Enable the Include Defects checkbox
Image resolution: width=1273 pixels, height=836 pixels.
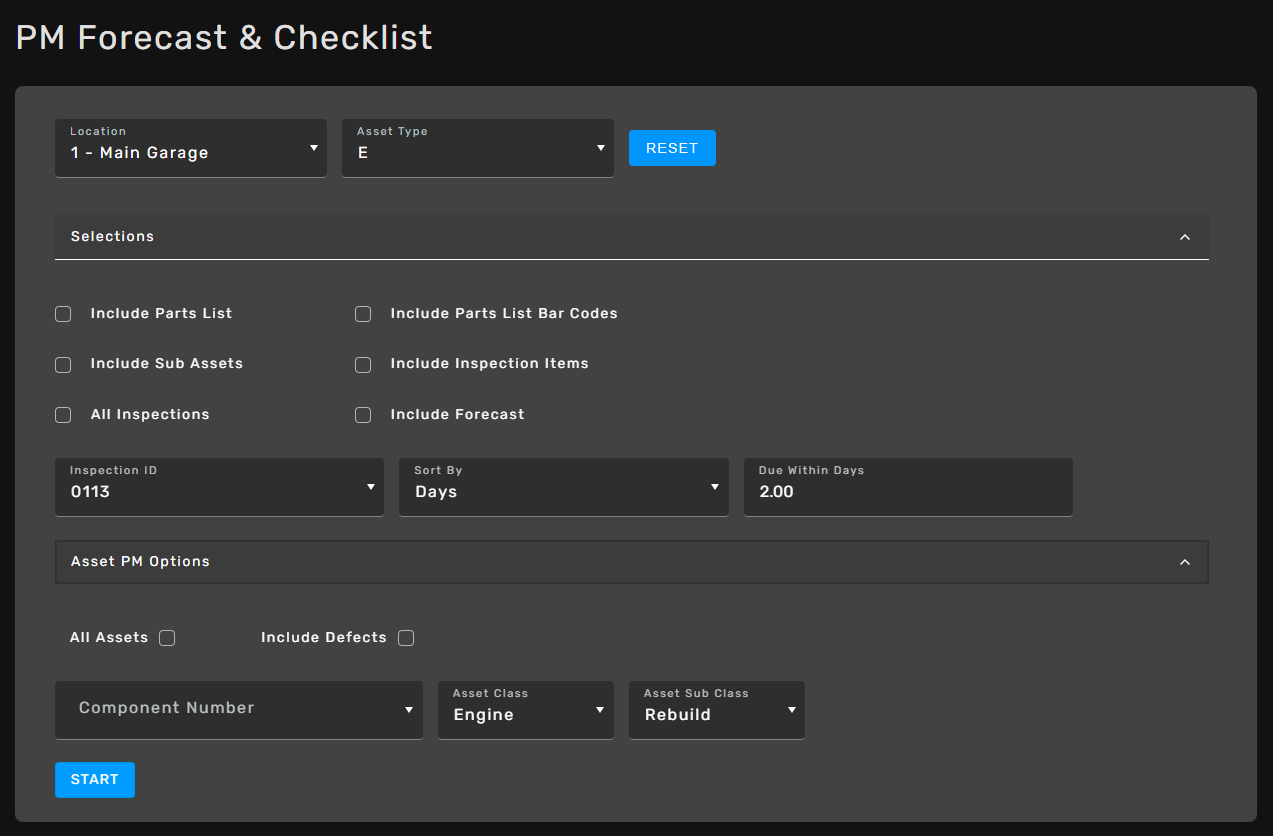406,638
